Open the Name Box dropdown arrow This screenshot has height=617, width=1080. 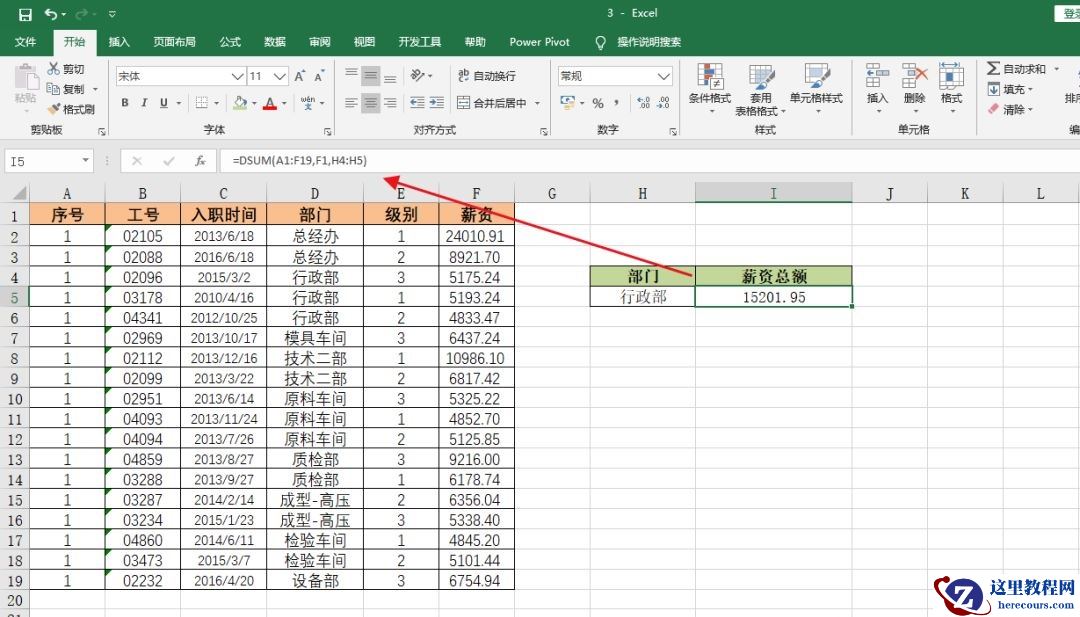click(85, 161)
